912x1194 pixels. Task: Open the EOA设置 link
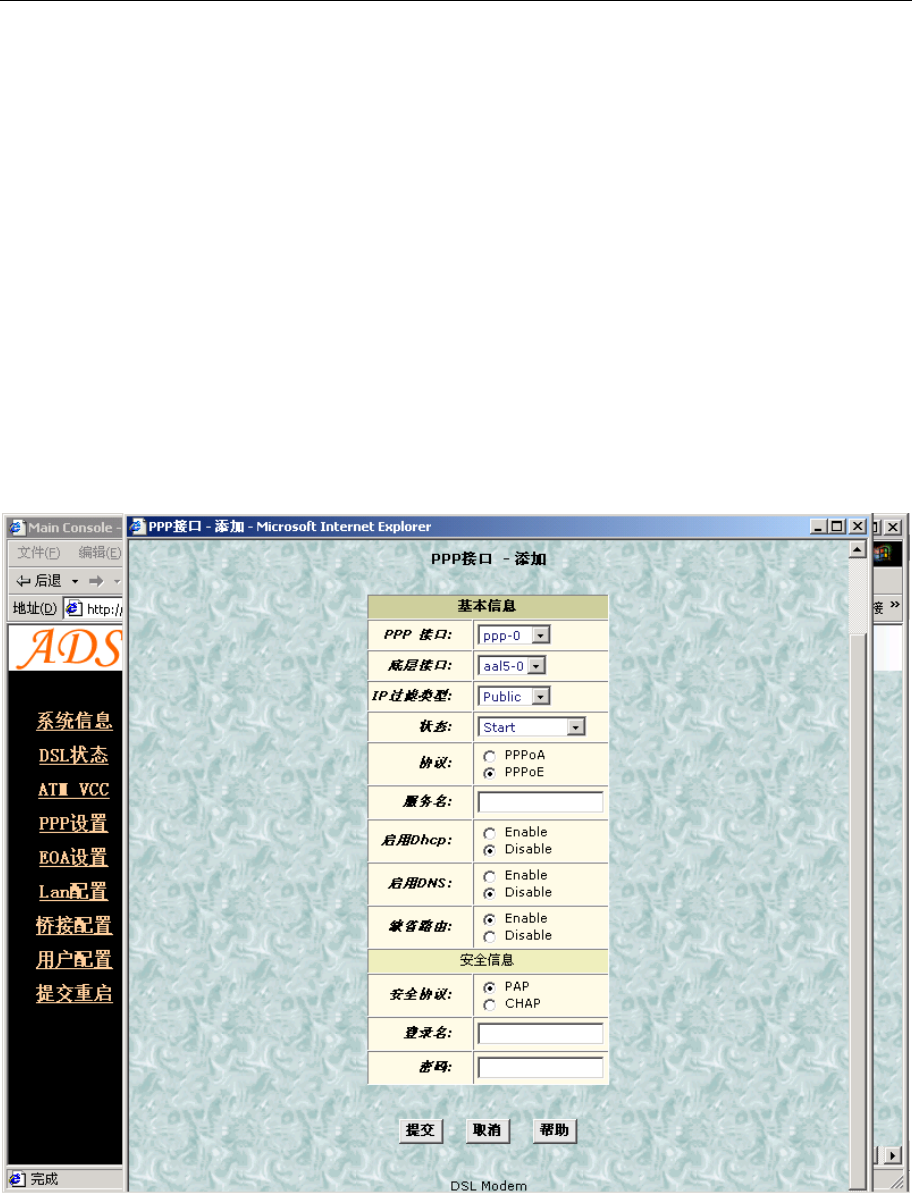point(73,857)
